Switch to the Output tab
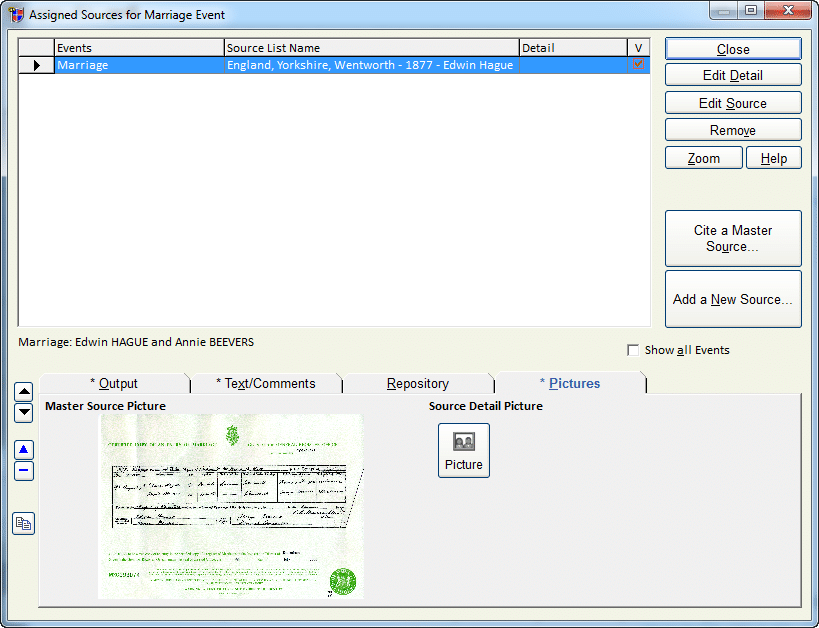Viewport: 819px width, 628px height. click(114, 383)
